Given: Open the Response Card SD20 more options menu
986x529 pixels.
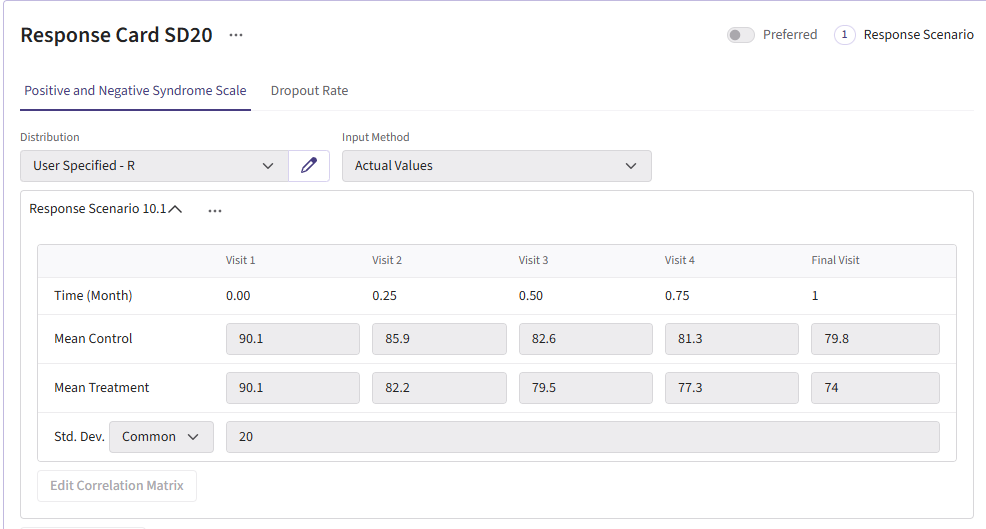Looking at the screenshot, I should click(x=235, y=35).
